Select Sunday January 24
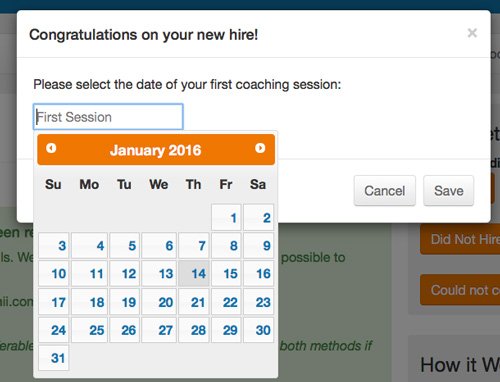 (x=54, y=330)
